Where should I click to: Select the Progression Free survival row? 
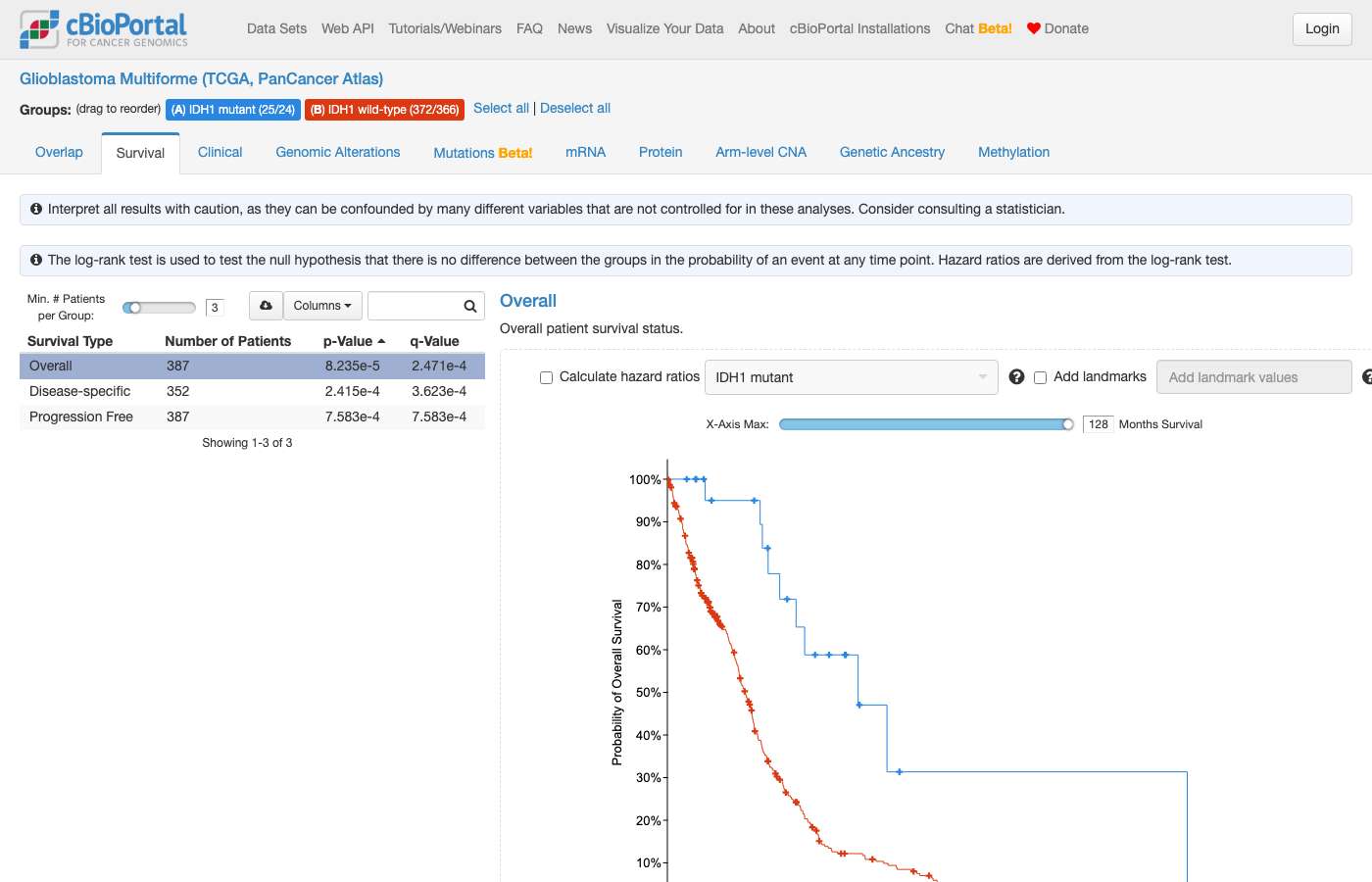[x=252, y=416]
